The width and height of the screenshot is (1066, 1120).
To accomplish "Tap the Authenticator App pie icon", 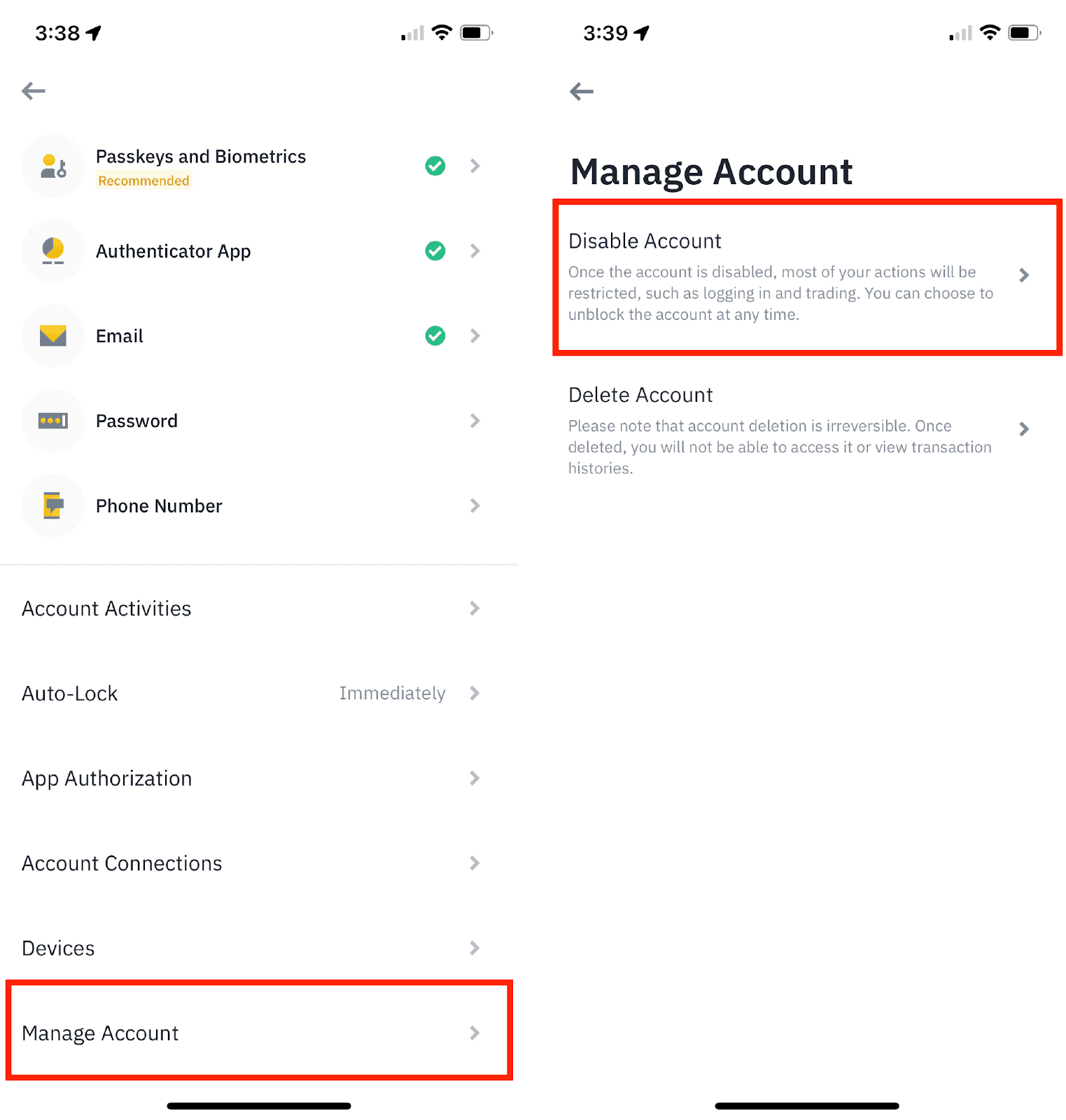I will click(x=53, y=251).
